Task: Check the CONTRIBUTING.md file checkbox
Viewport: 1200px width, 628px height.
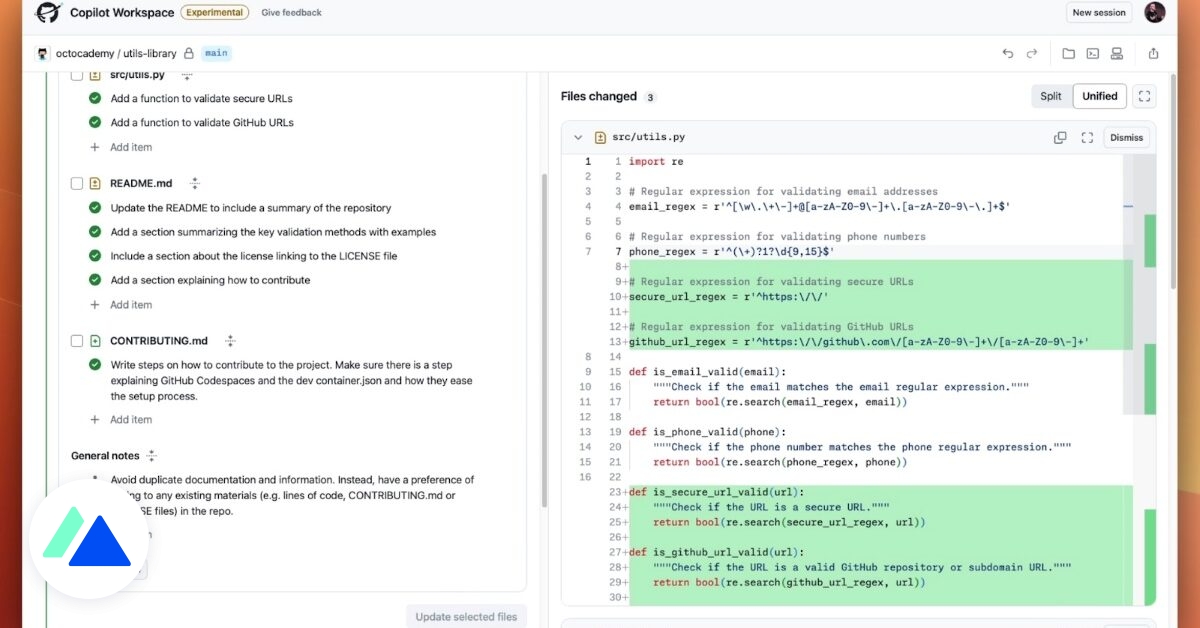Action: coord(76,340)
